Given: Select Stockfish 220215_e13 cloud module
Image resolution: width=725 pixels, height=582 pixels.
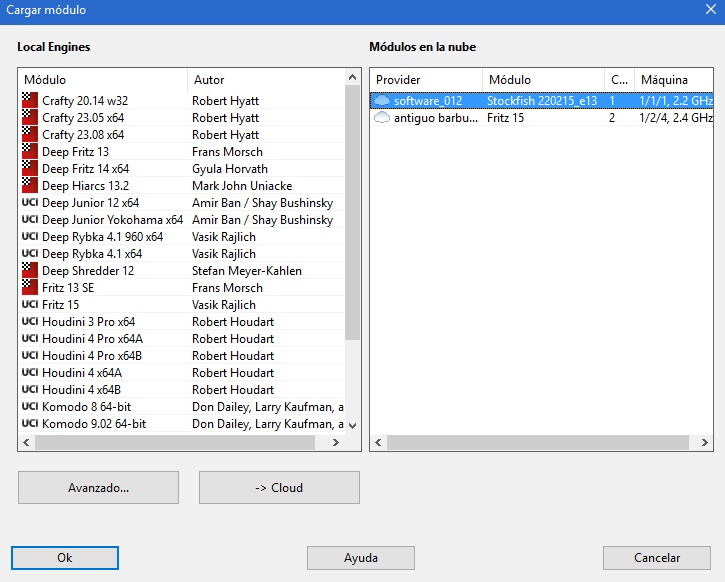Looking at the screenshot, I should coord(542,100).
